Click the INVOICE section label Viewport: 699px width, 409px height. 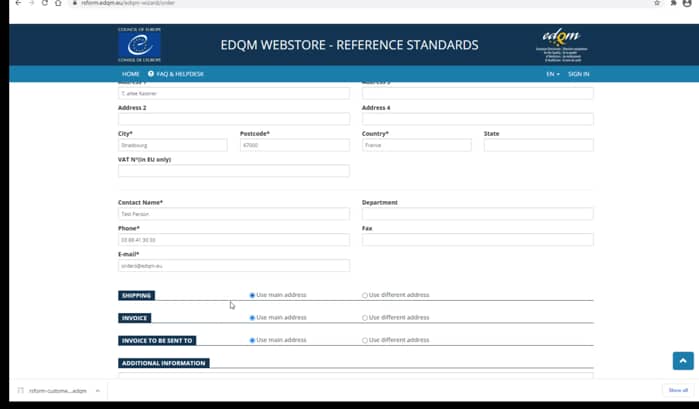coord(135,318)
